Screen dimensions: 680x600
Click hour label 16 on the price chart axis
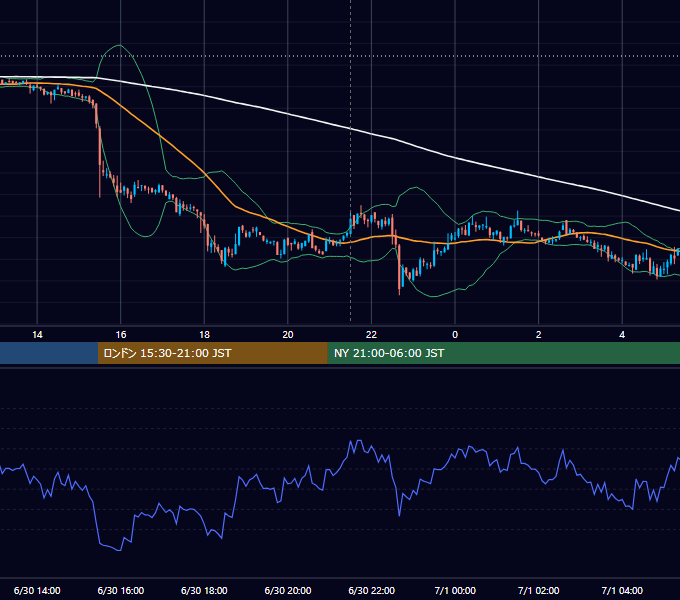pos(121,335)
